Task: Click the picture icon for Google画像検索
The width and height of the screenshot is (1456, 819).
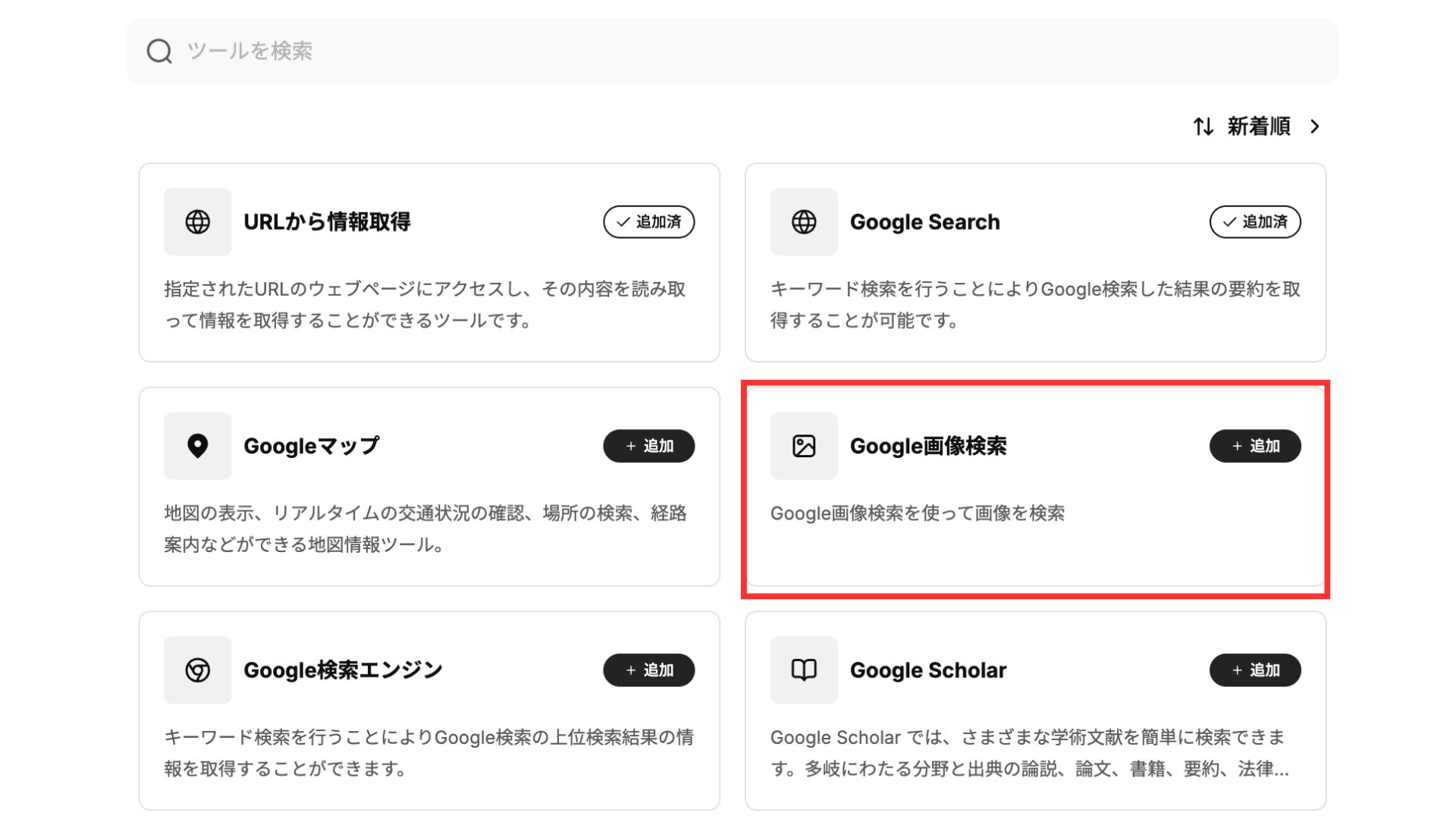Action: [x=804, y=446]
